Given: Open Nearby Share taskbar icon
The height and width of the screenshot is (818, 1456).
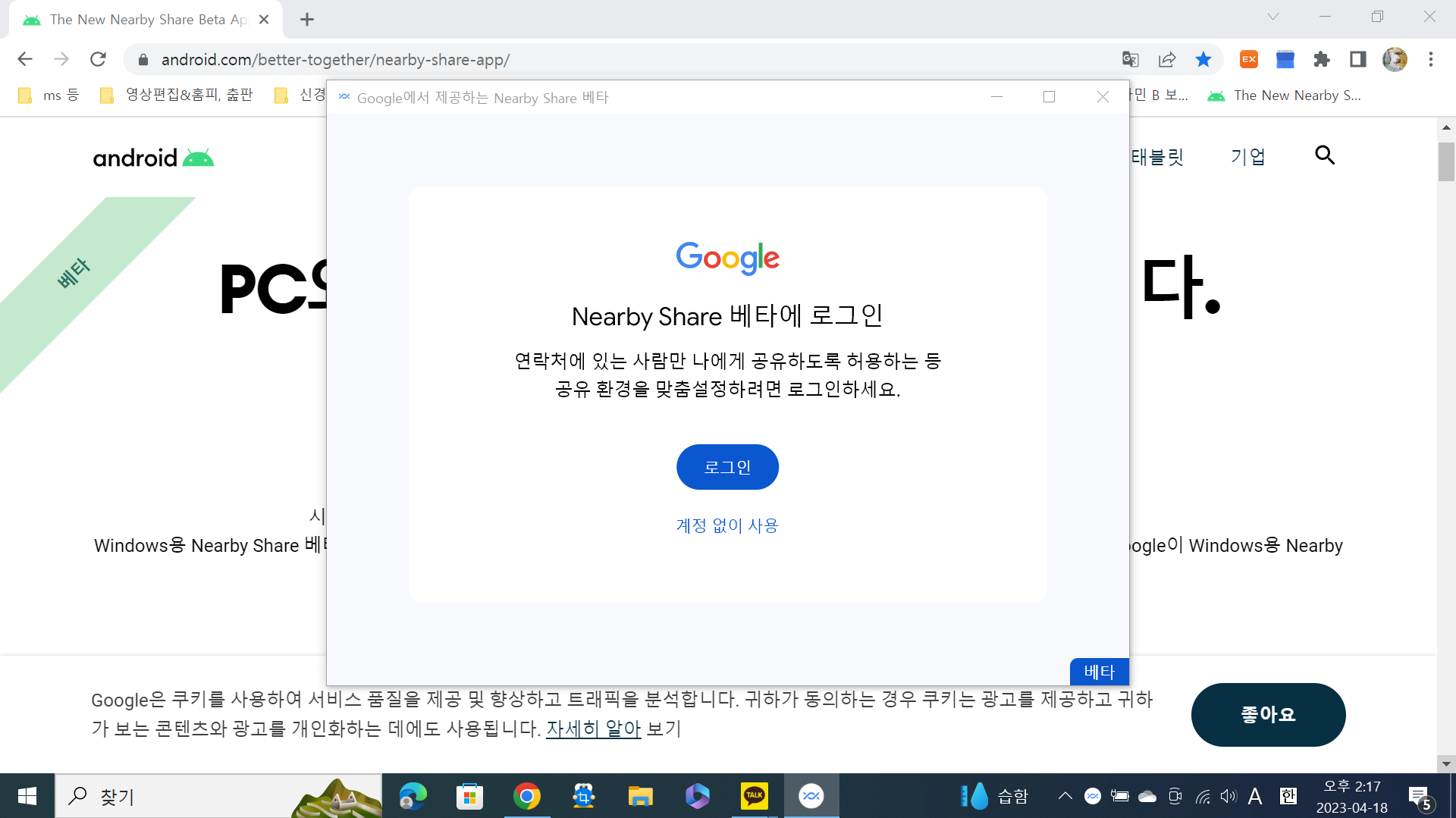Looking at the screenshot, I should [811, 796].
